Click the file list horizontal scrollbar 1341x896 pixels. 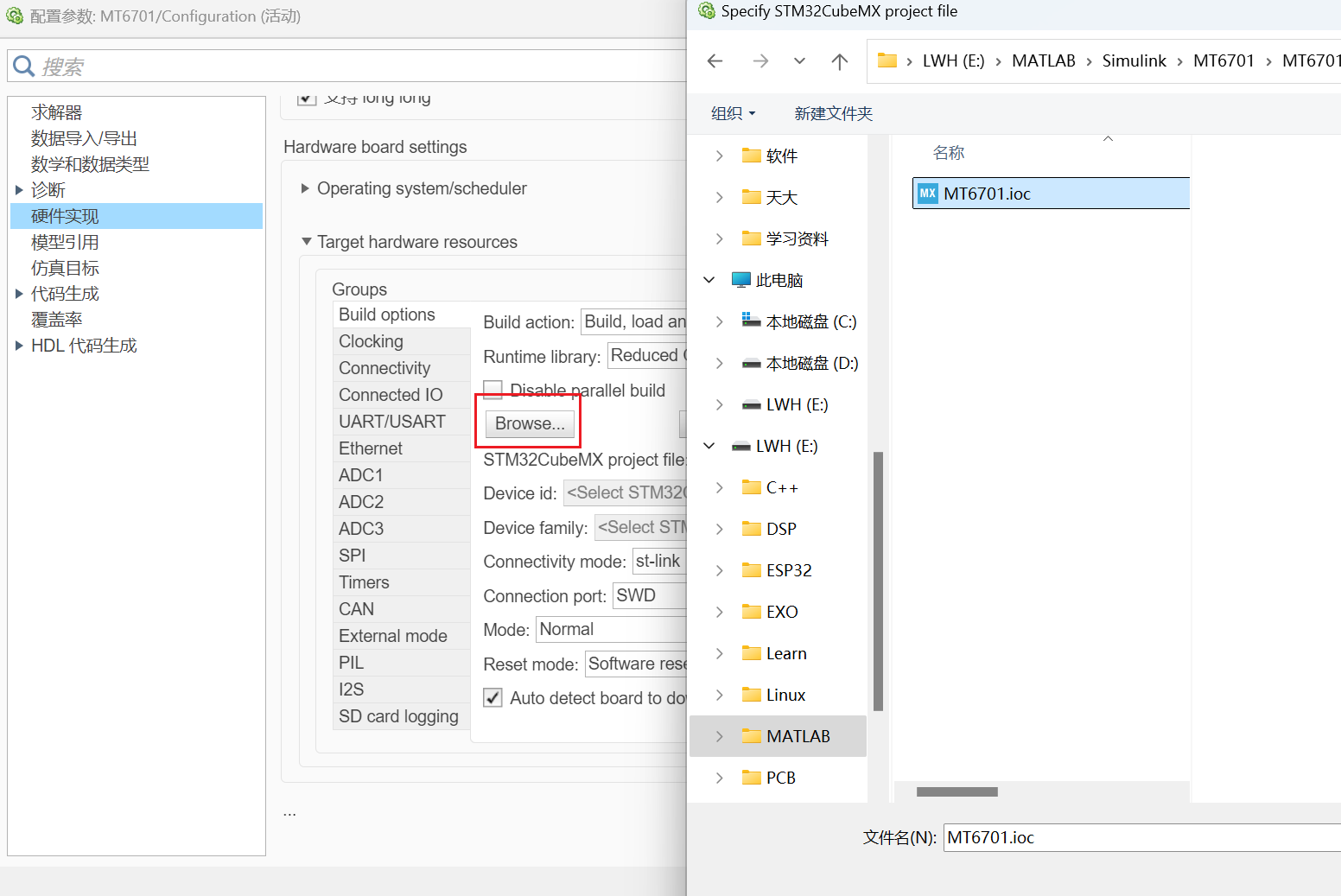click(x=956, y=791)
